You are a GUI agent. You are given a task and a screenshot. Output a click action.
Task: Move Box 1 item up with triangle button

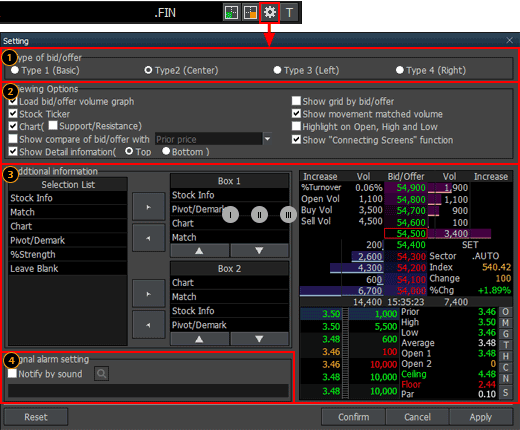pyautogui.click(x=199, y=251)
